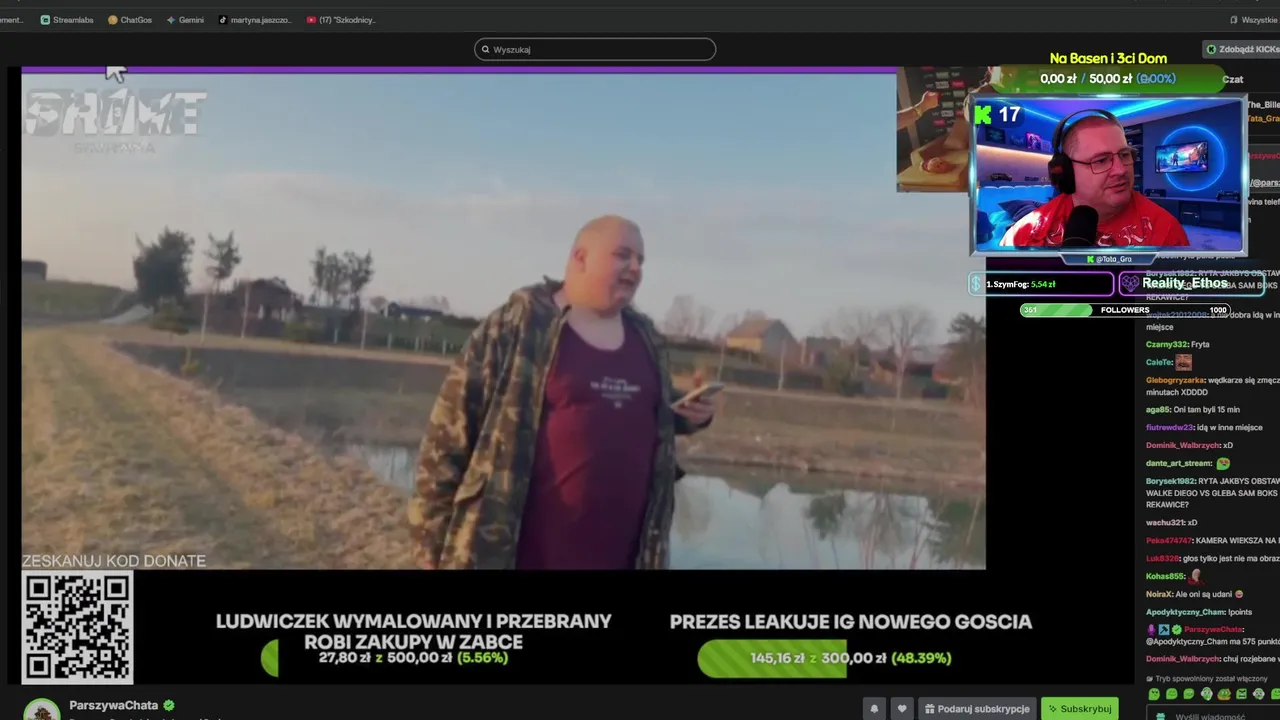Open the ParszywaChata channel name link

(x=114, y=706)
